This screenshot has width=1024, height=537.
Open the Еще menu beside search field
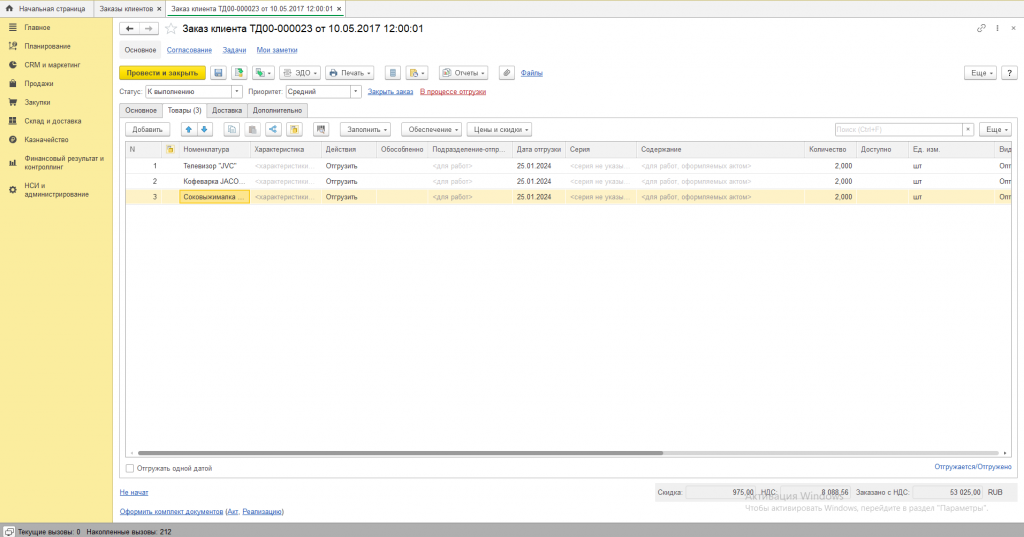[x=995, y=129]
